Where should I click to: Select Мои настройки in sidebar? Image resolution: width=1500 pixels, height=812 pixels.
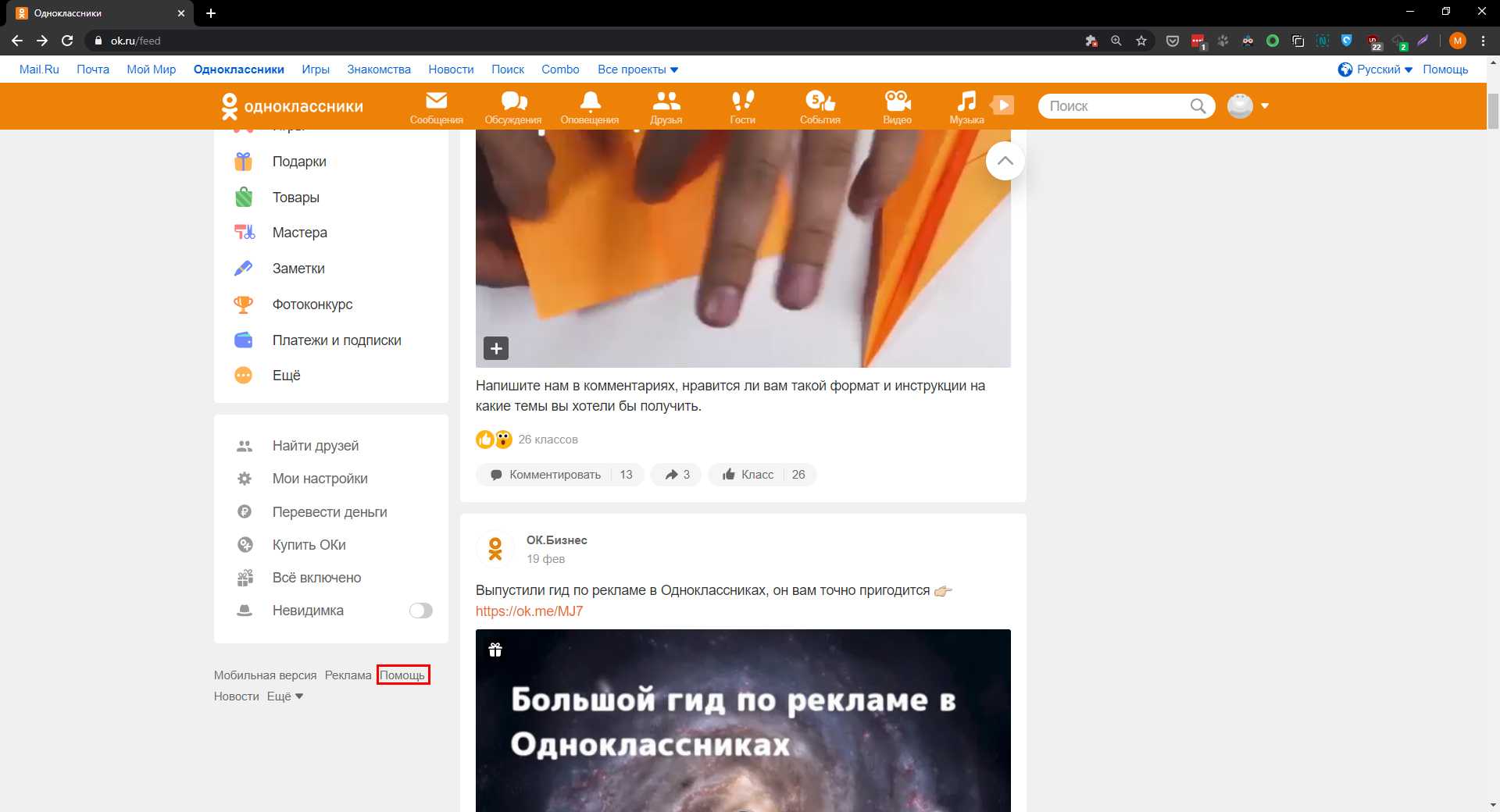(x=320, y=479)
